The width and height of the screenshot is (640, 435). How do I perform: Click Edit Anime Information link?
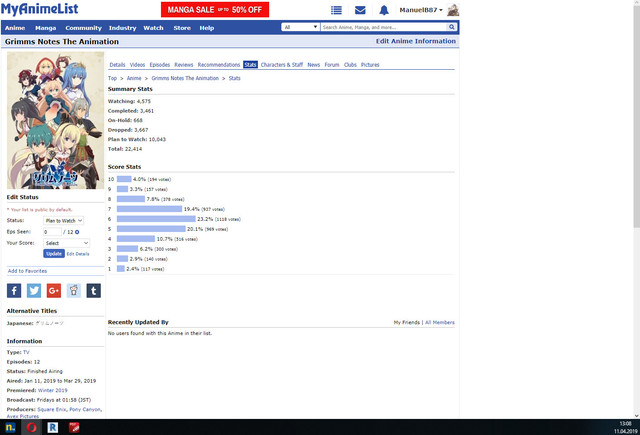[x=416, y=41]
